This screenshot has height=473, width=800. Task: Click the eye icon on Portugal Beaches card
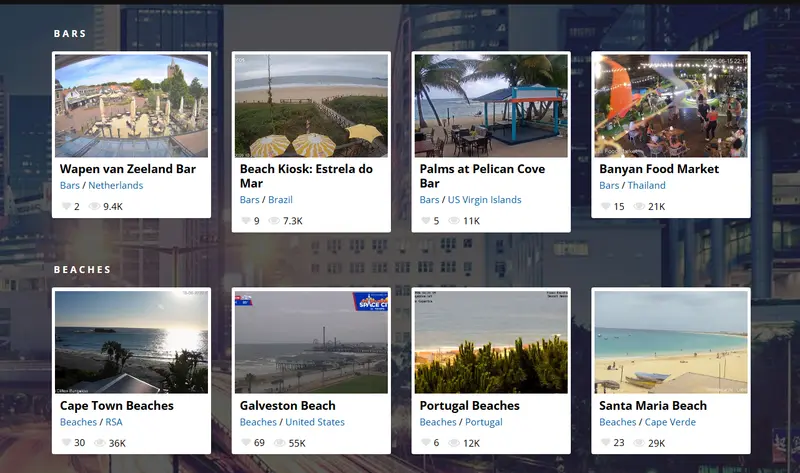click(x=454, y=443)
